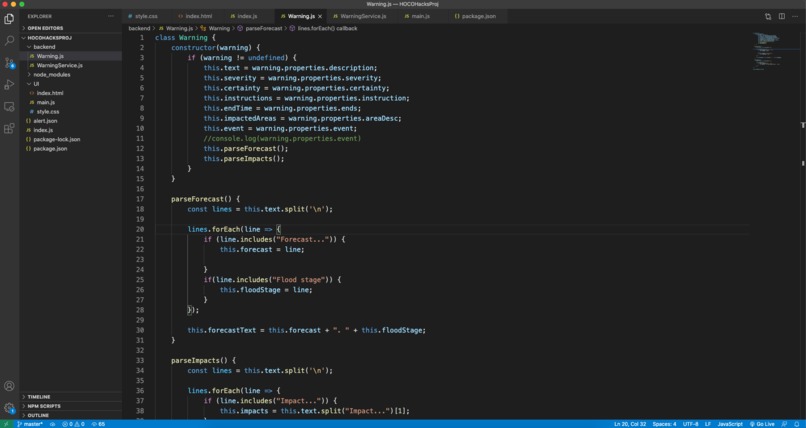The height and width of the screenshot is (428, 806).
Task: Change JavaScript language mode in status bar
Action: click(730, 424)
